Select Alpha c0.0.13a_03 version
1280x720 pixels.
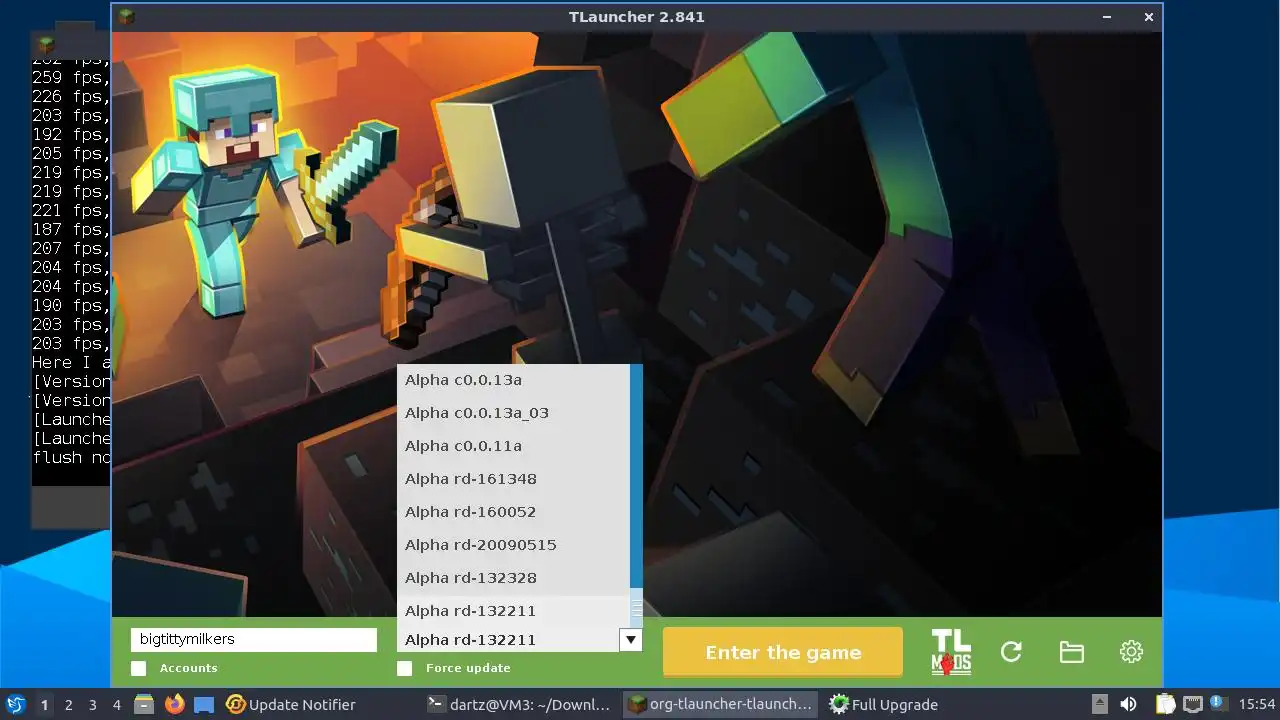[x=513, y=413]
